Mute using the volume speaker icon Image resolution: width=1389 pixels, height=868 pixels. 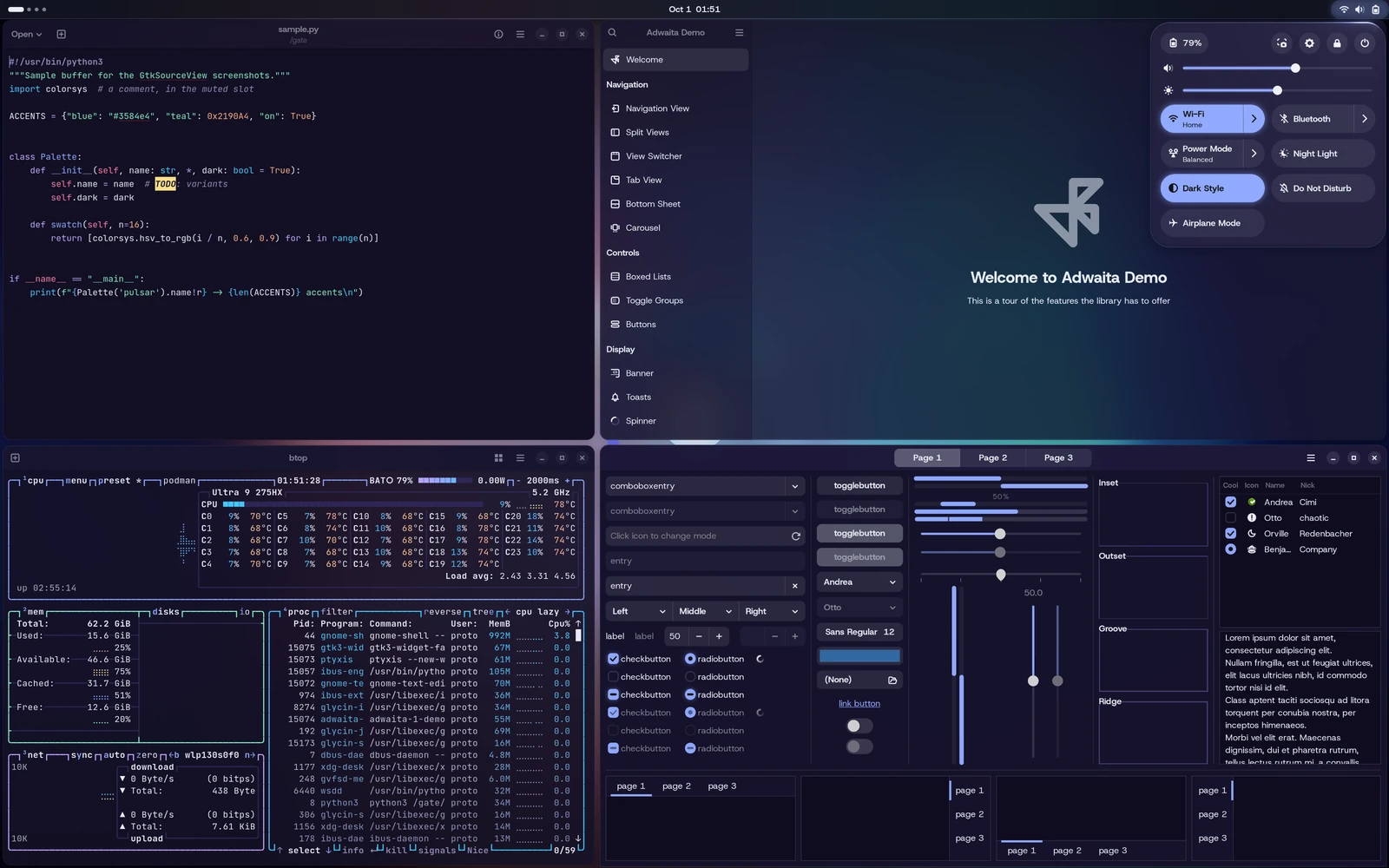click(x=1168, y=68)
